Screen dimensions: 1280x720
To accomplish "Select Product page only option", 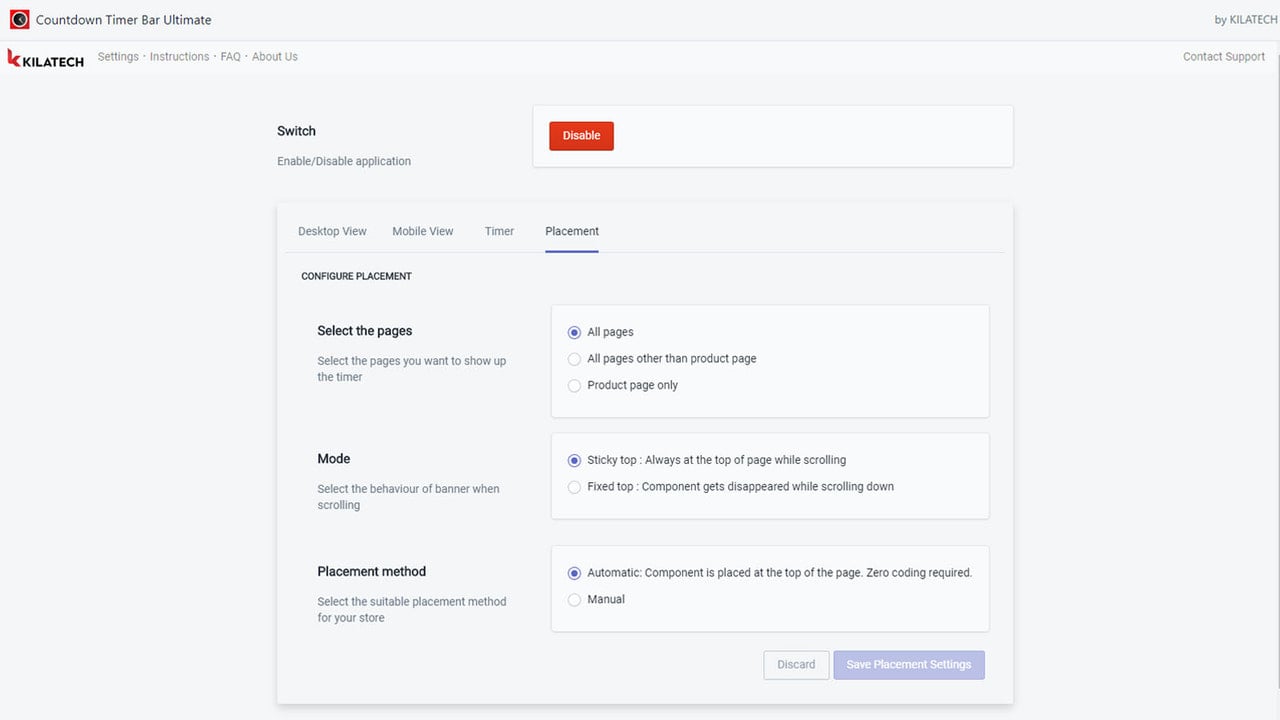I will click(x=574, y=386).
